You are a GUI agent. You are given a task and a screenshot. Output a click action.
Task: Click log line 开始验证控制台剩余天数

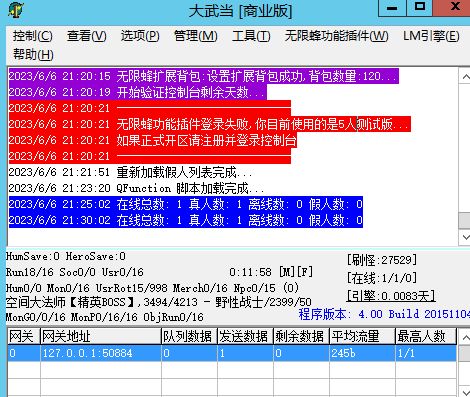[138, 92]
